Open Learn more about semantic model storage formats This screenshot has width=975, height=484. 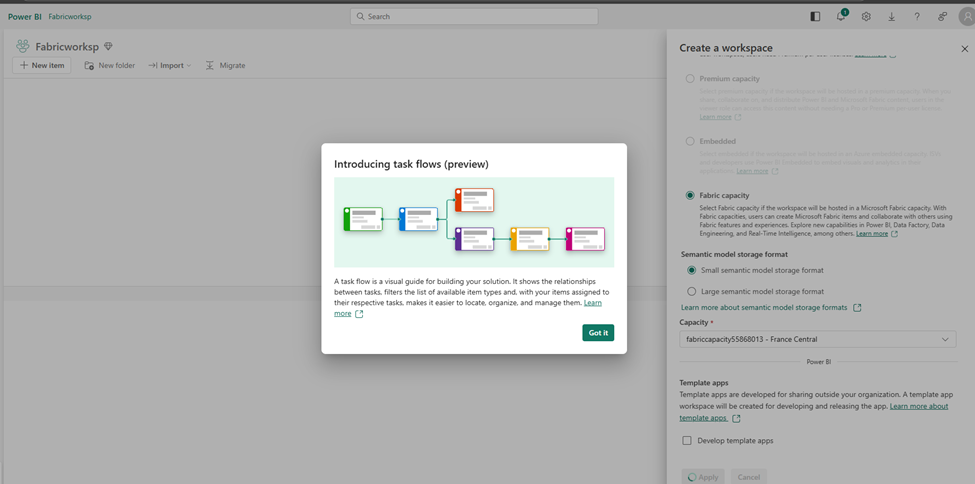click(x=764, y=308)
